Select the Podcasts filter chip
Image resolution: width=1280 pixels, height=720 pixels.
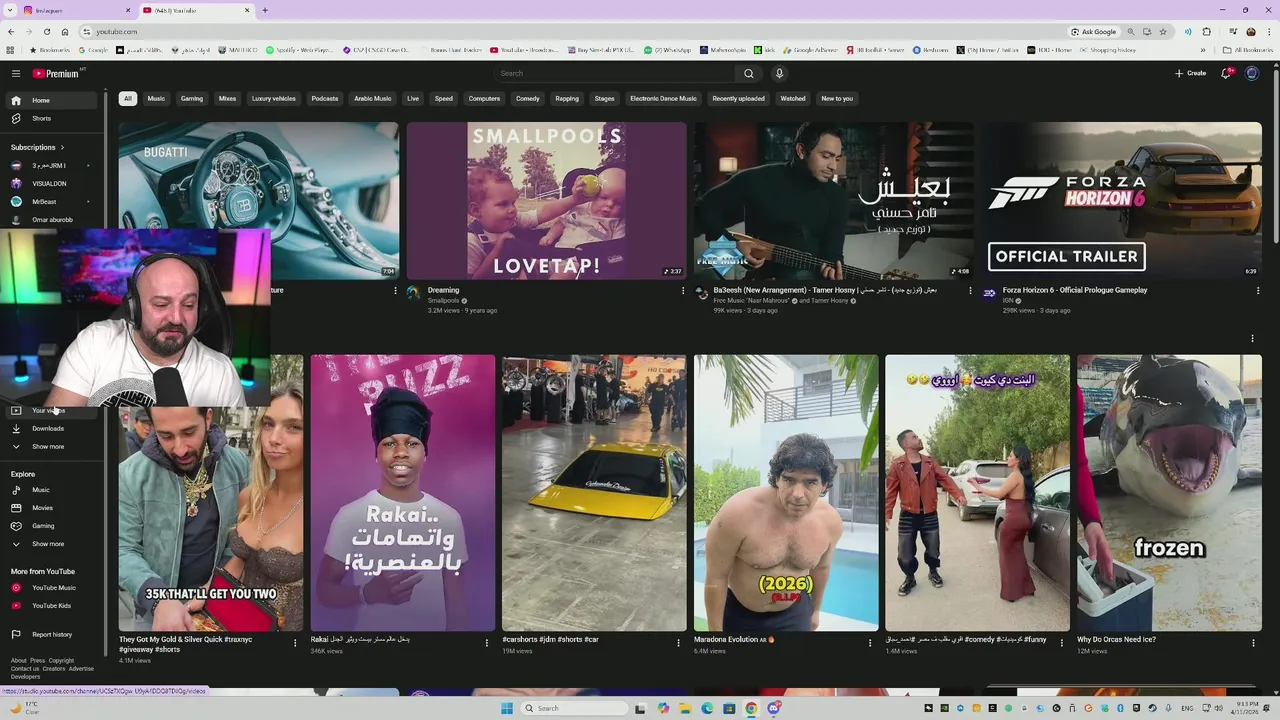324,98
